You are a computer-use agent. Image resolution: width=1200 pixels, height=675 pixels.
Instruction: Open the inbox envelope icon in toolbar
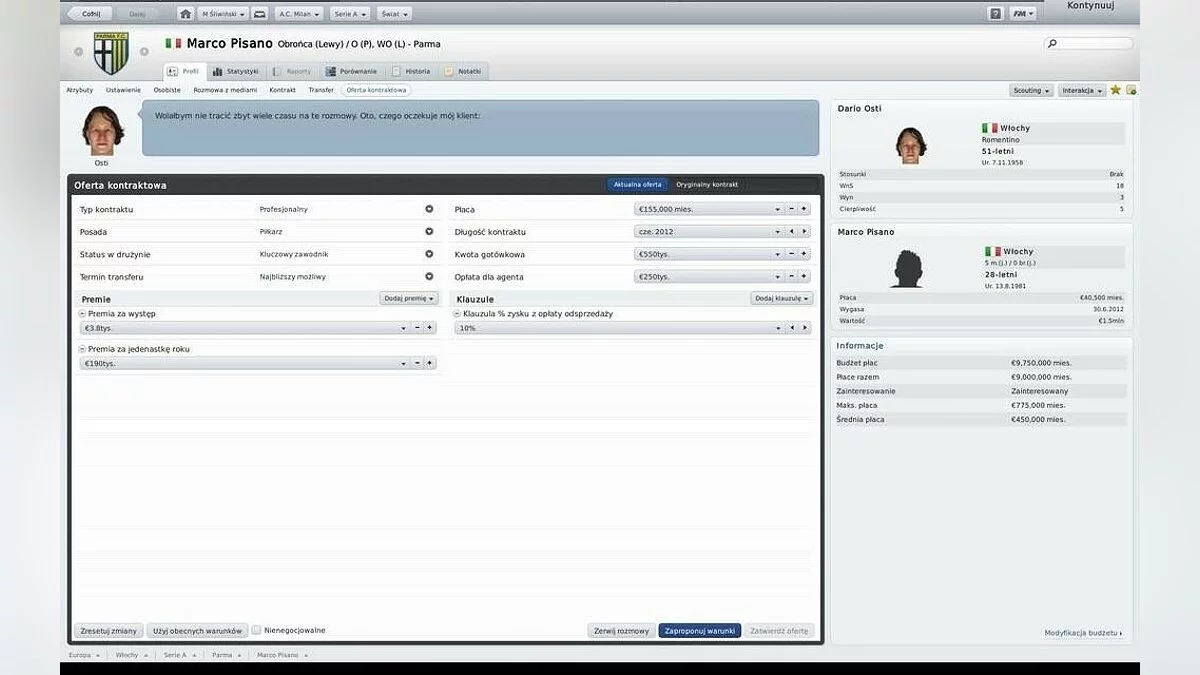click(x=259, y=14)
